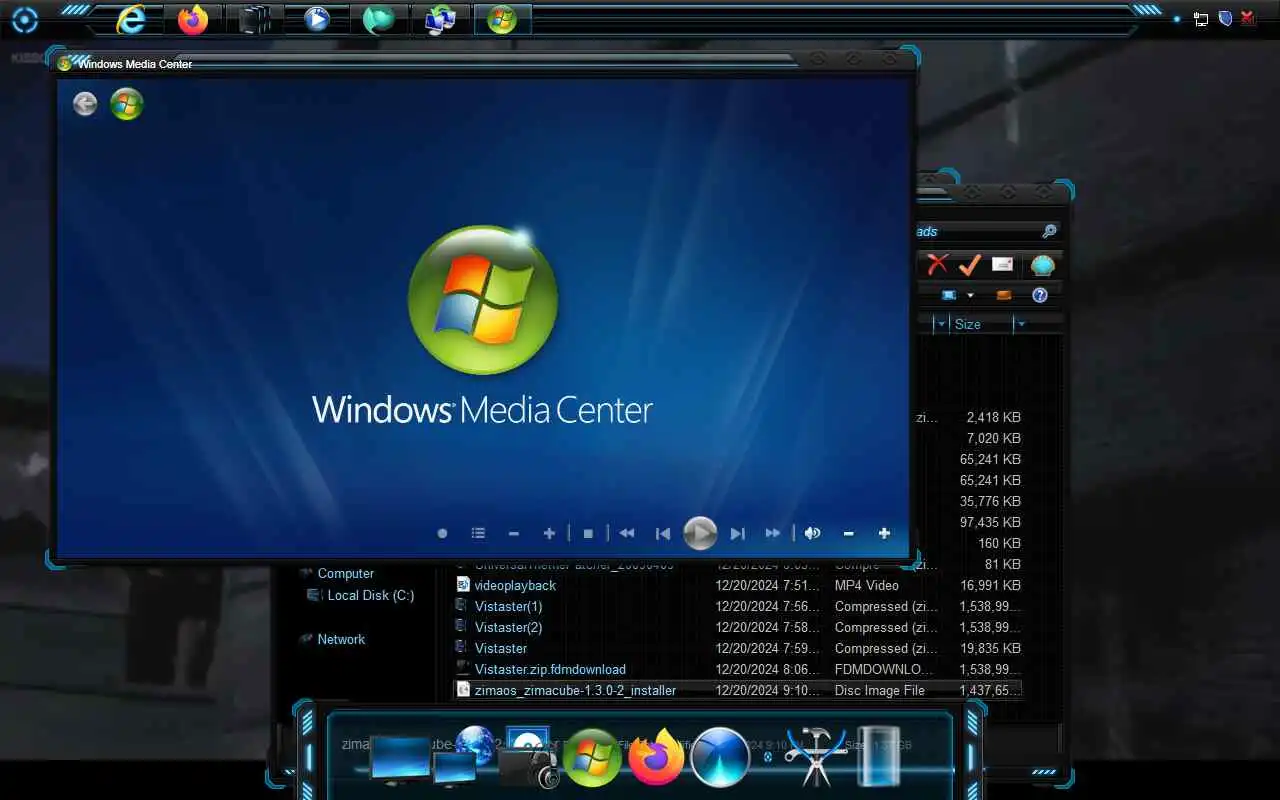This screenshot has height=800, width=1280.
Task: Launch Firefox from the bottom dock
Action: point(656,757)
